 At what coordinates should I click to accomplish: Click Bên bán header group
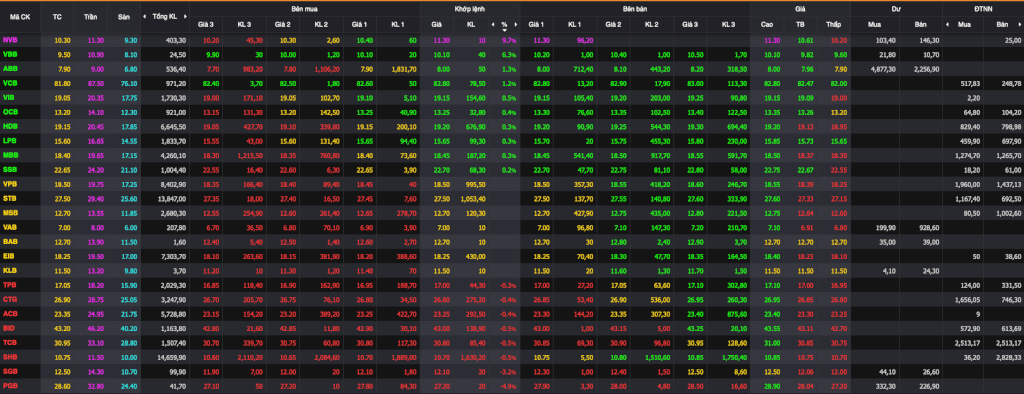pyautogui.click(x=635, y=8)
